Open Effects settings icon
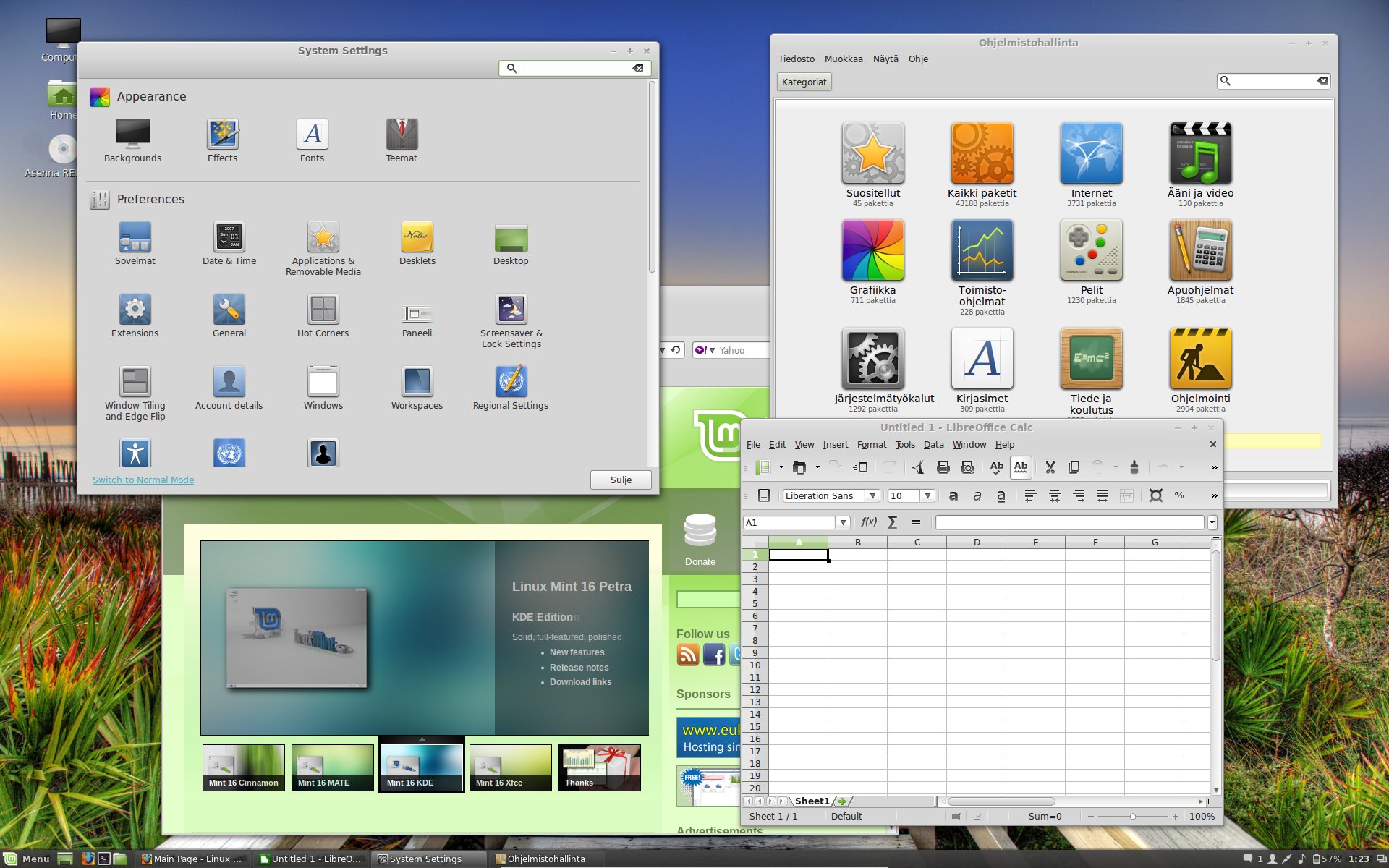This screenshot has width=1389, height=868. [x=222, y=140]
